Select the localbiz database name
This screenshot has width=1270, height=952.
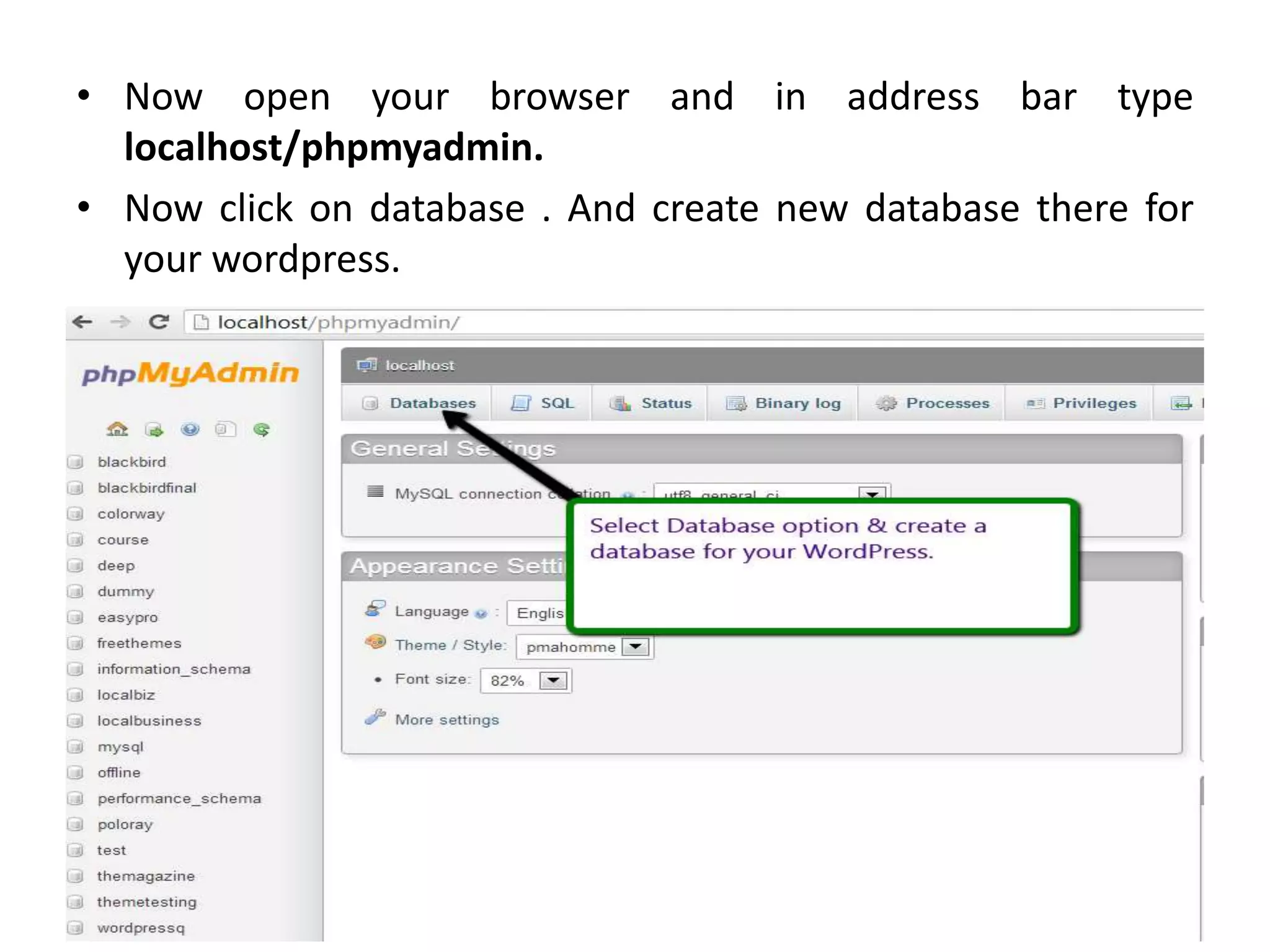[126, 695]
